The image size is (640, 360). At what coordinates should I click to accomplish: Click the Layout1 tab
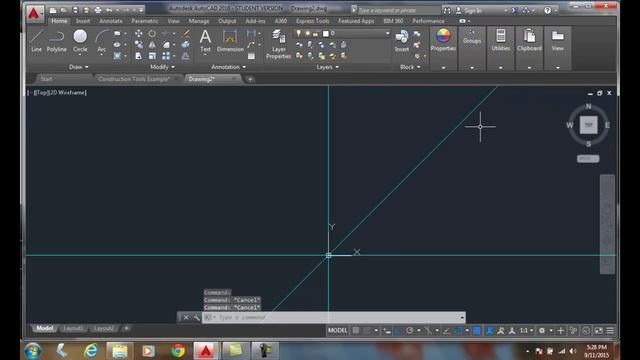pos(73,328)
